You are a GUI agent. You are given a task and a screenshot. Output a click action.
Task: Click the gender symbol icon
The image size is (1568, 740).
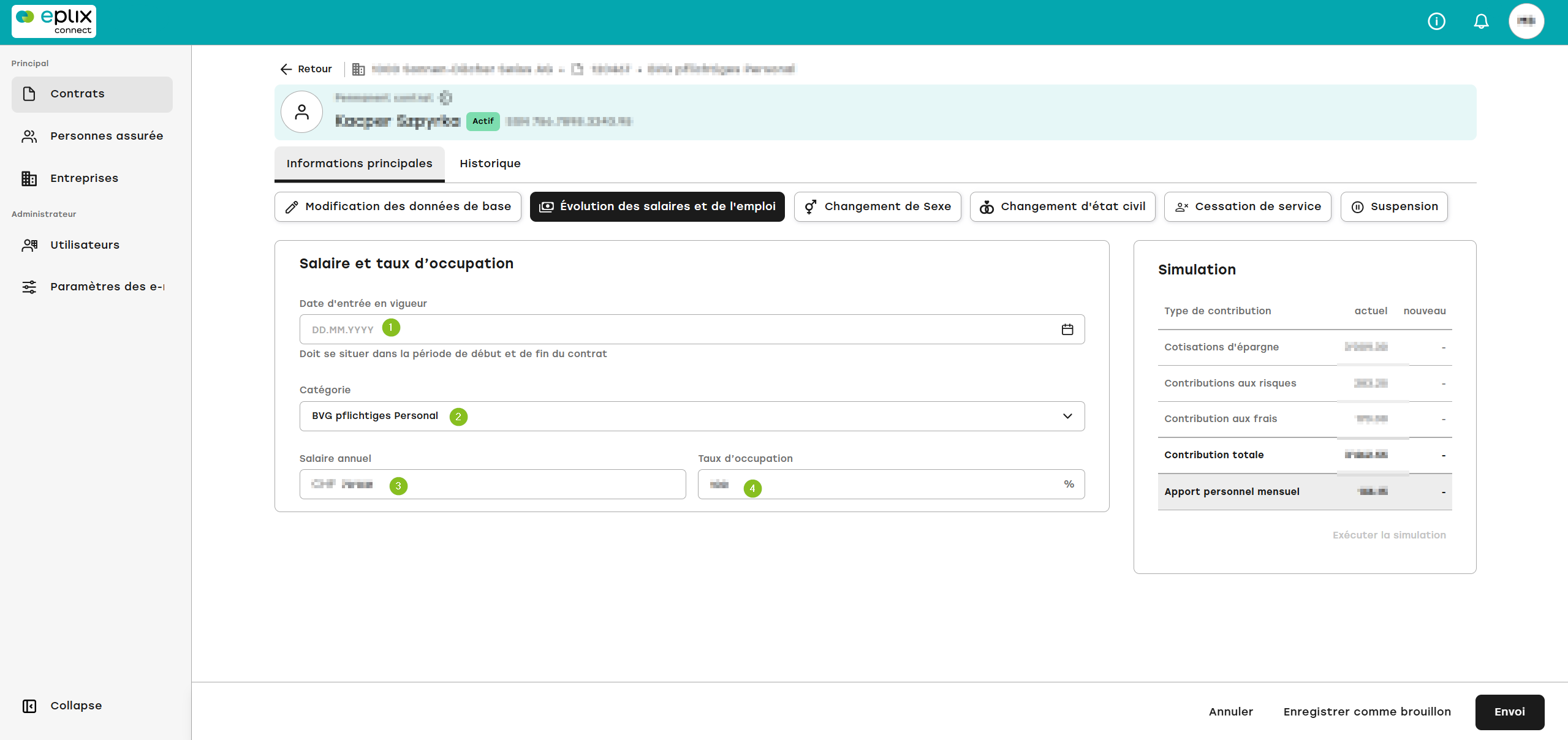click(811, 207)
